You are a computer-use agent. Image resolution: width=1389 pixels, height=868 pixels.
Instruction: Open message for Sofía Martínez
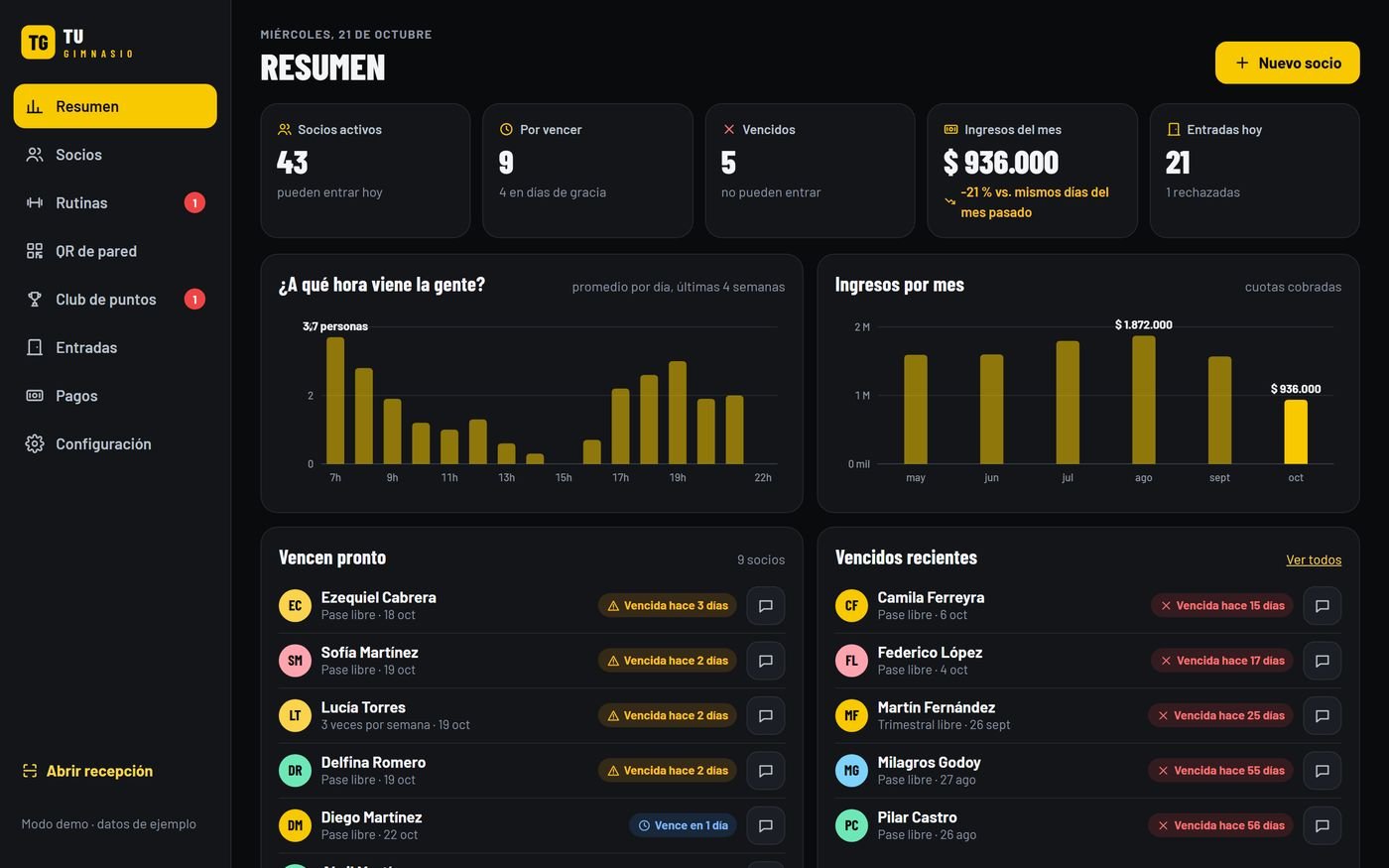click(766, 661)
